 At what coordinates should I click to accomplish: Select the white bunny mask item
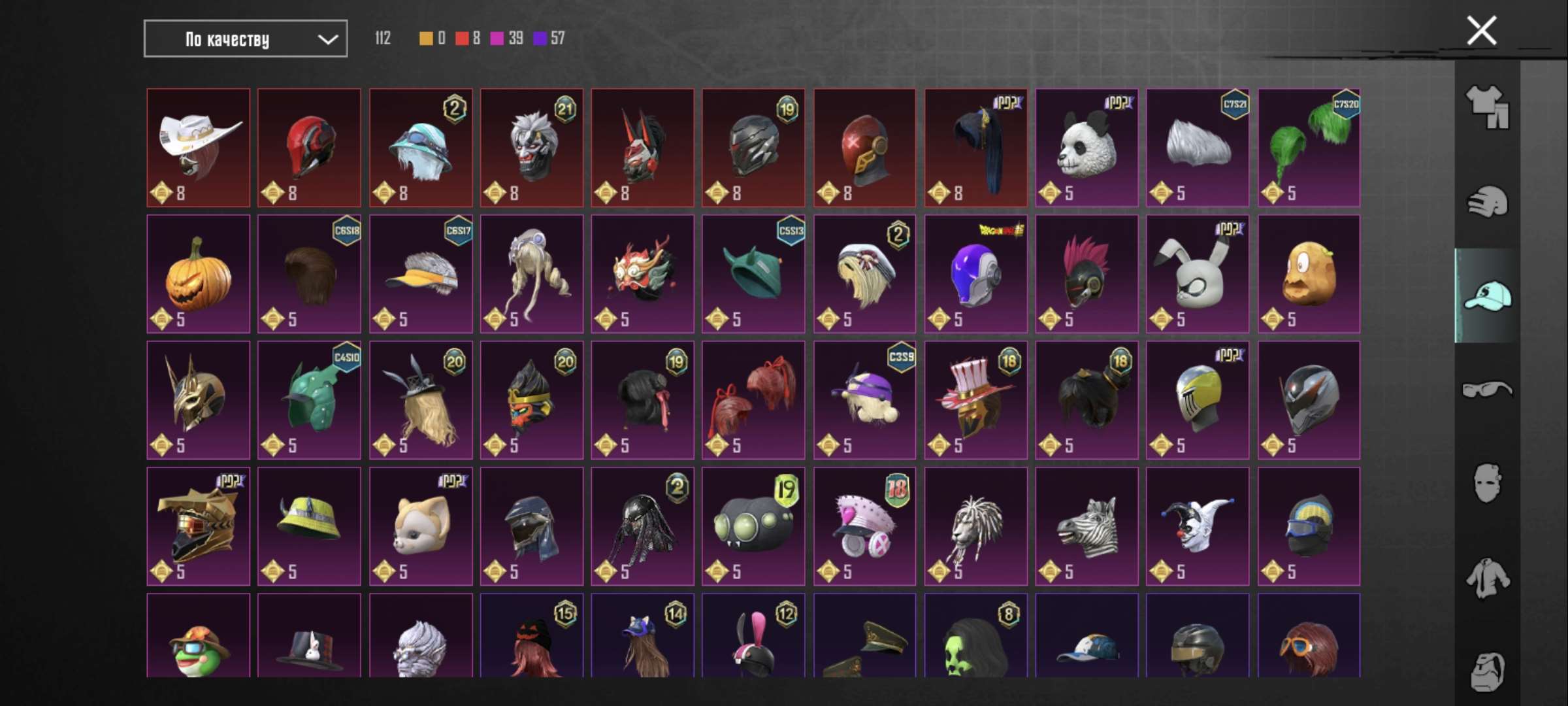(x=1198, y=274)
